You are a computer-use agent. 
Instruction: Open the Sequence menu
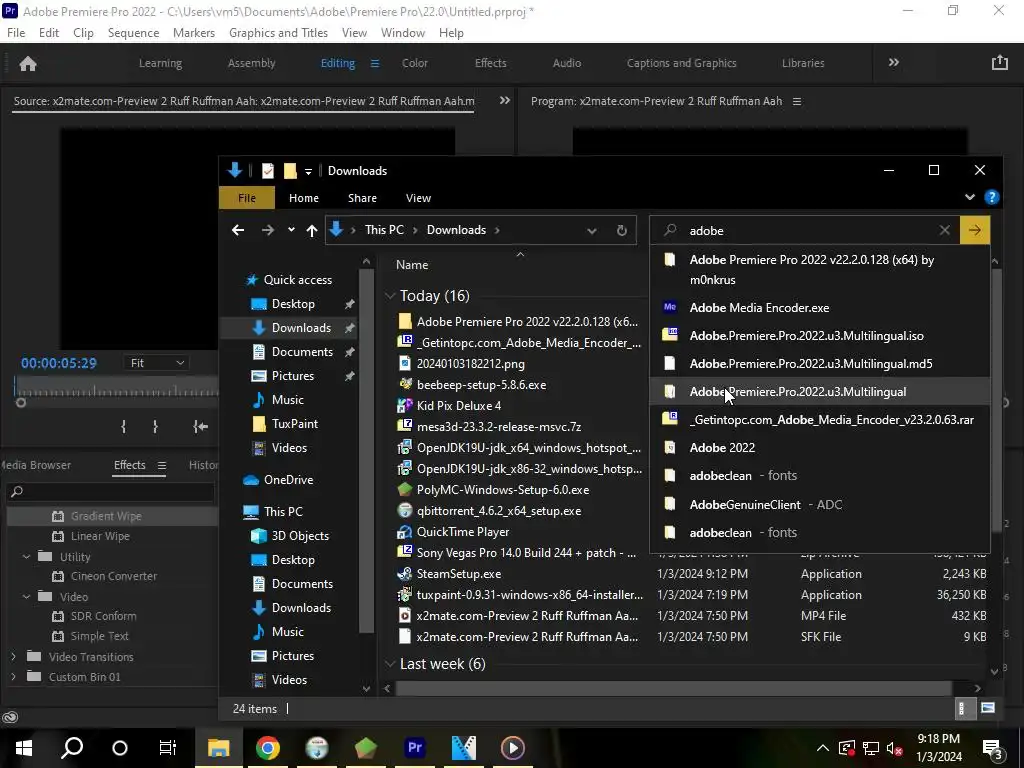tap(133, 33)
